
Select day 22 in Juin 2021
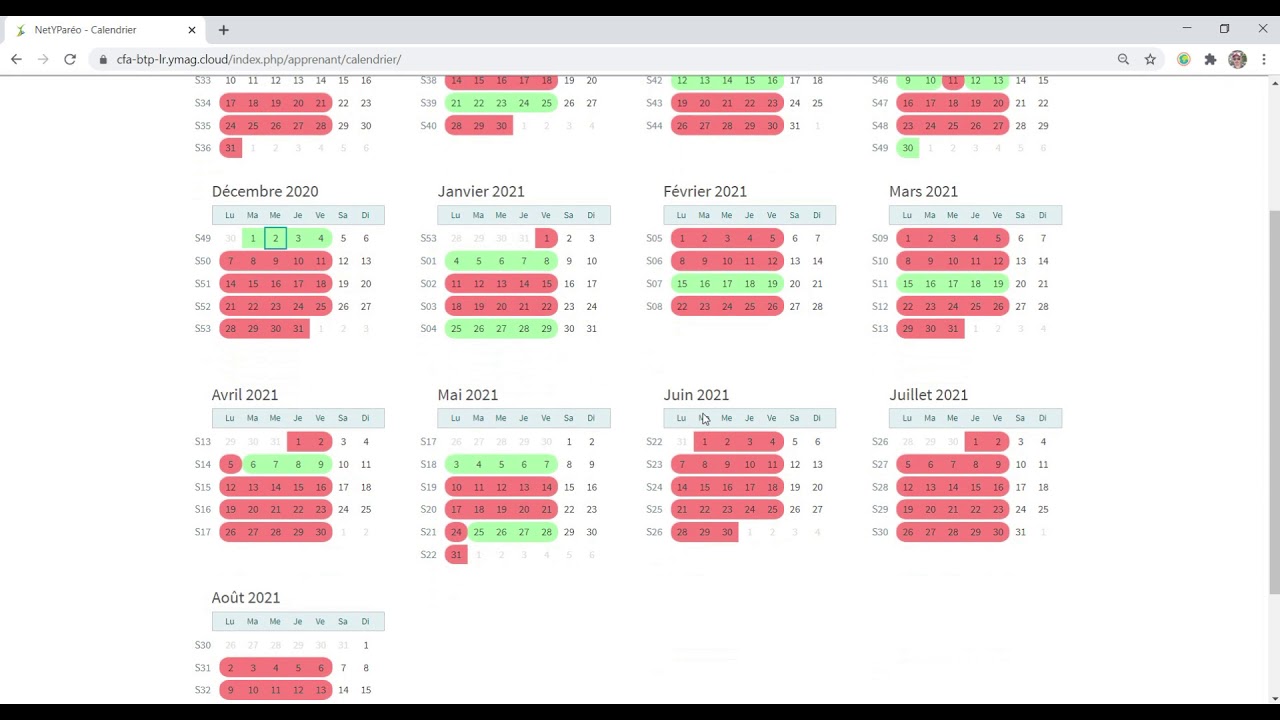point(704,509)
